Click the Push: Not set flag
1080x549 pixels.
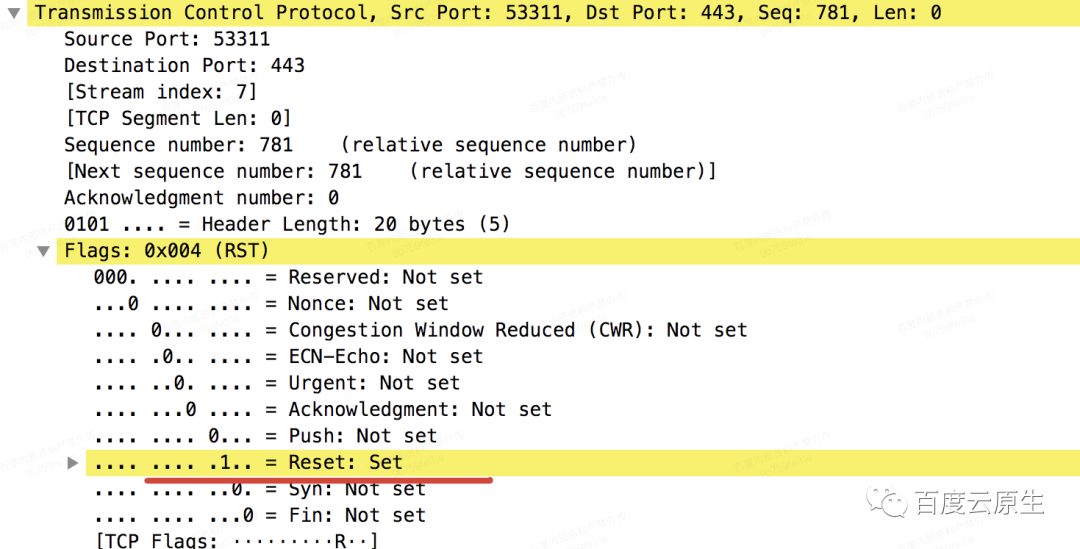point(265,436)
